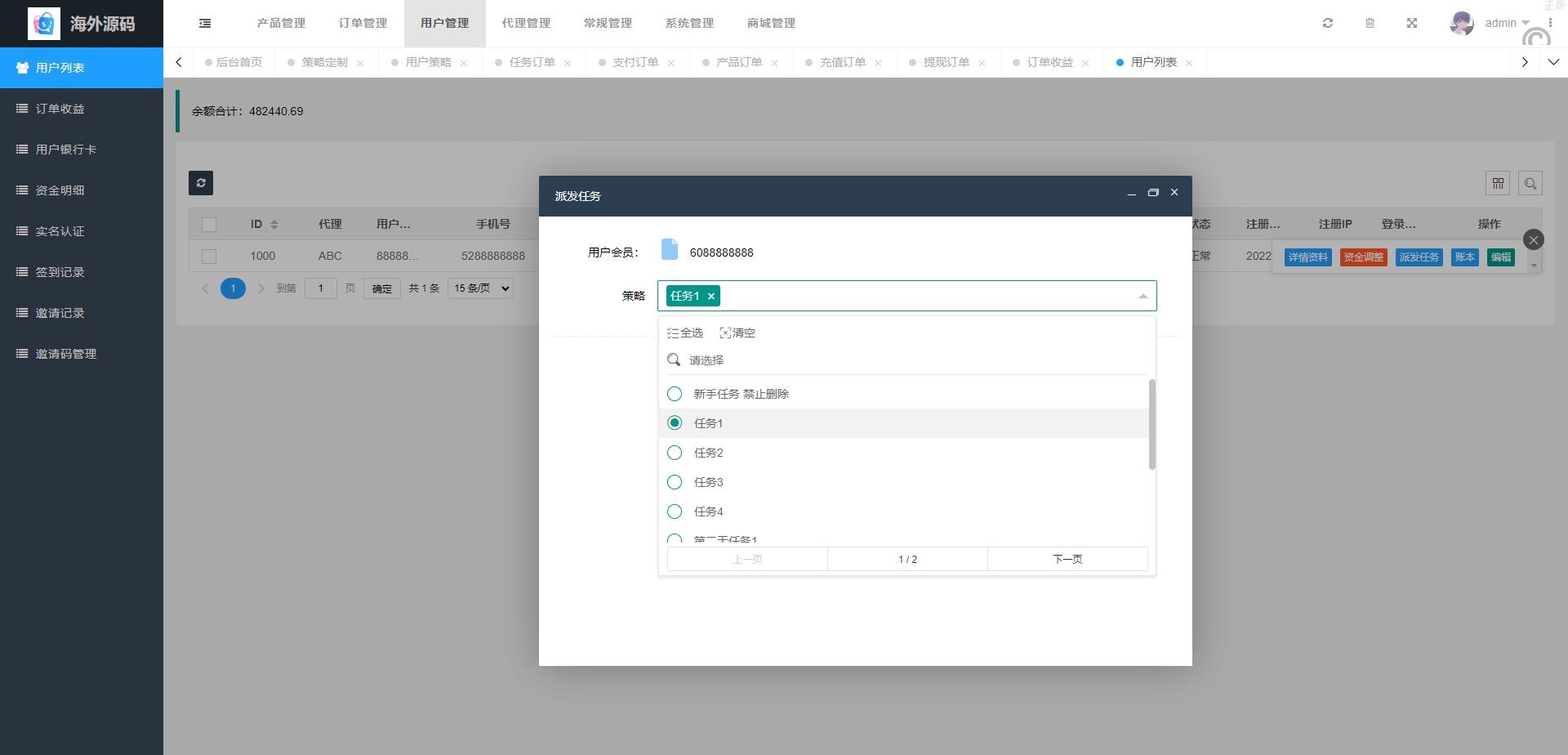Click the dropdown list scrollbar
Image resolution: width=1568 pixels, height=755 pixels.
tap(1151, 425)
